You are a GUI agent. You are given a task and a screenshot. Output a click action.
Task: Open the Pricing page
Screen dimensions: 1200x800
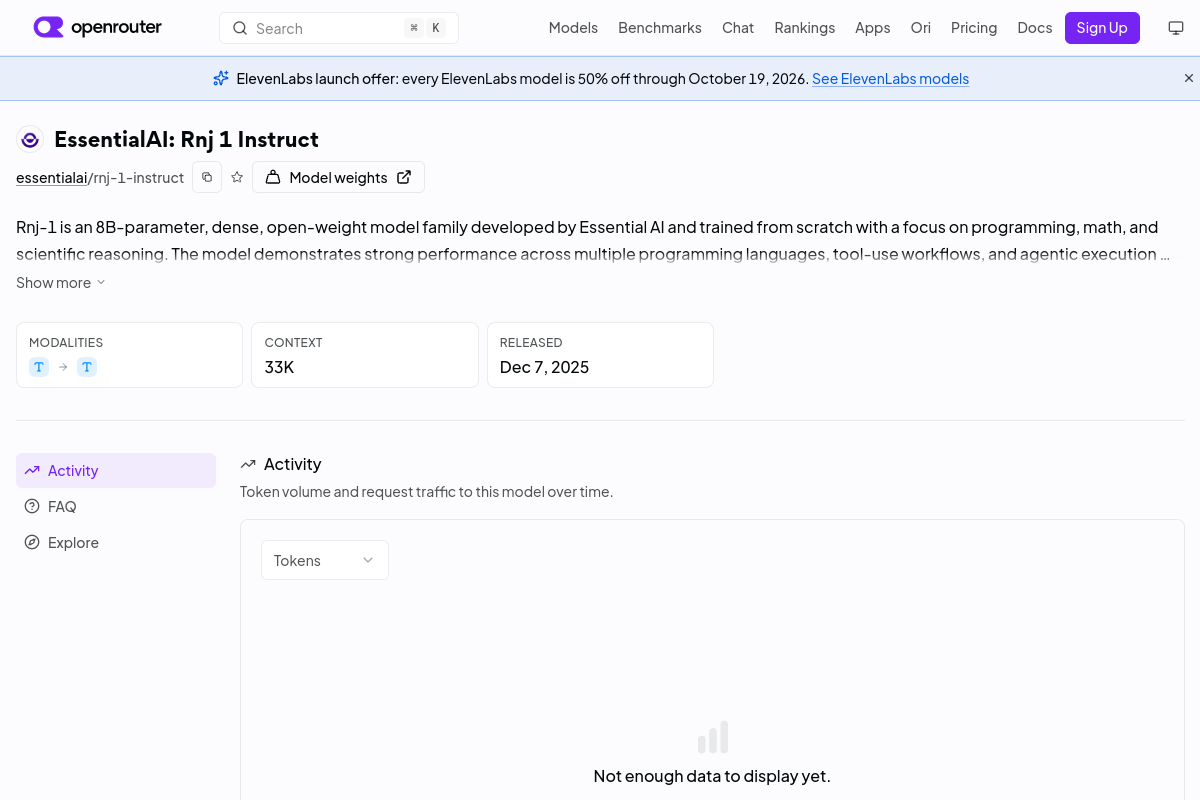coord(974,28)
